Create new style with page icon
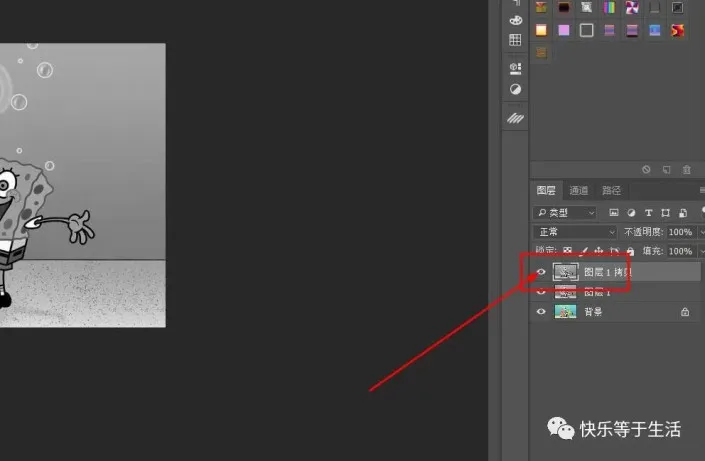The height and width of the screenshot is (461, 705). click(x=666, y=170)
